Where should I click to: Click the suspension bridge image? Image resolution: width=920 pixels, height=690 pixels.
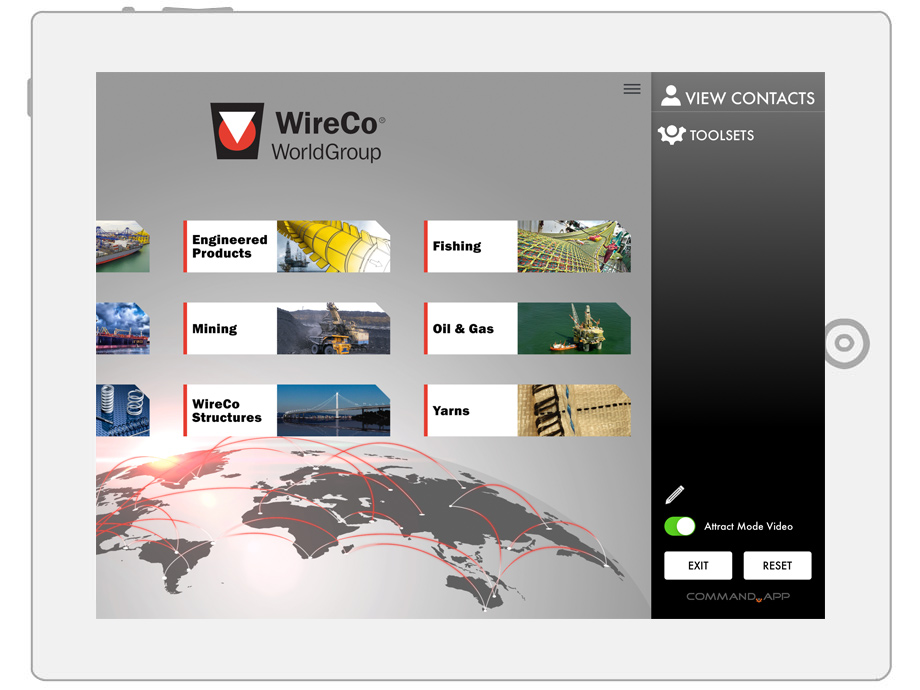click(x=334, y=411)
